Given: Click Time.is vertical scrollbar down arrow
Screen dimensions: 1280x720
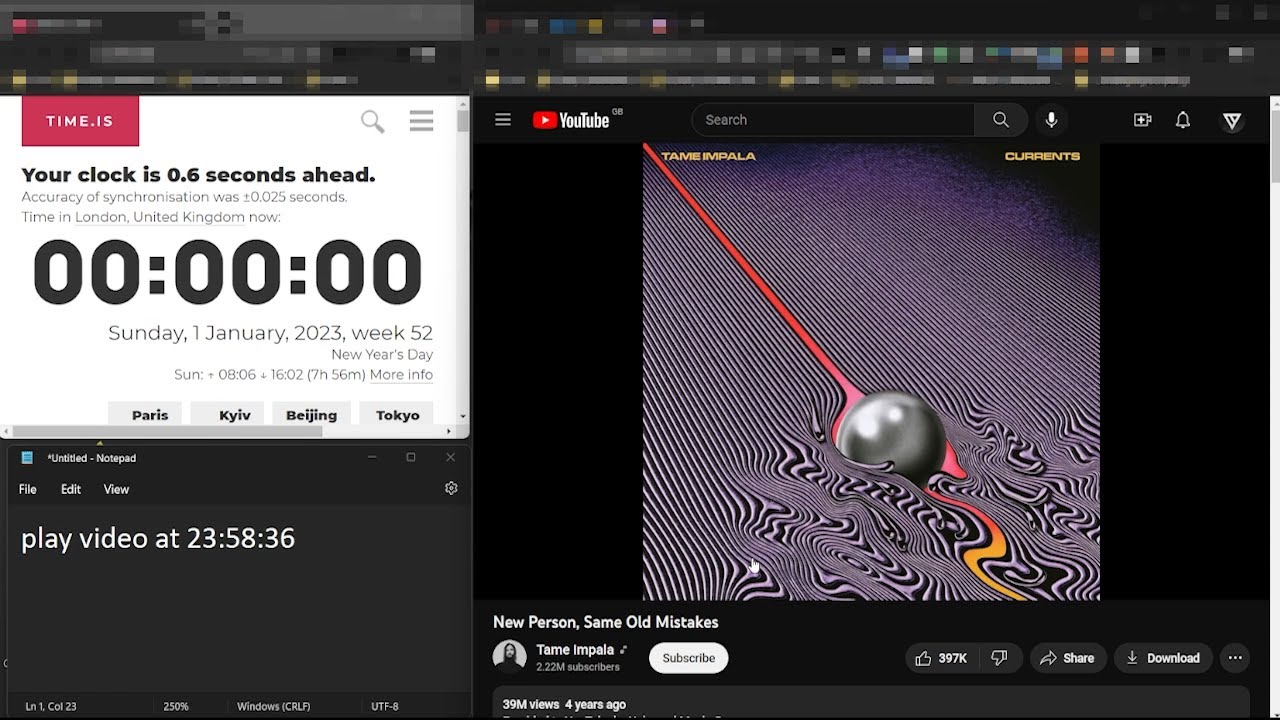Looking at the screenshot, I should [x=462, y=416].
